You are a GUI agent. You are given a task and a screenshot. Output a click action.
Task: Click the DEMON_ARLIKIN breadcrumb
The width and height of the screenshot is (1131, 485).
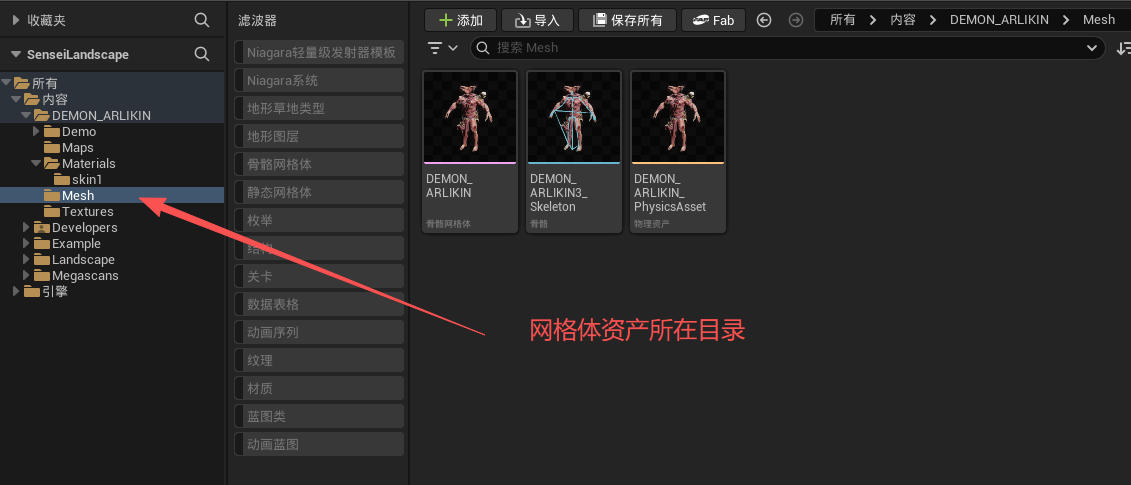999,20
